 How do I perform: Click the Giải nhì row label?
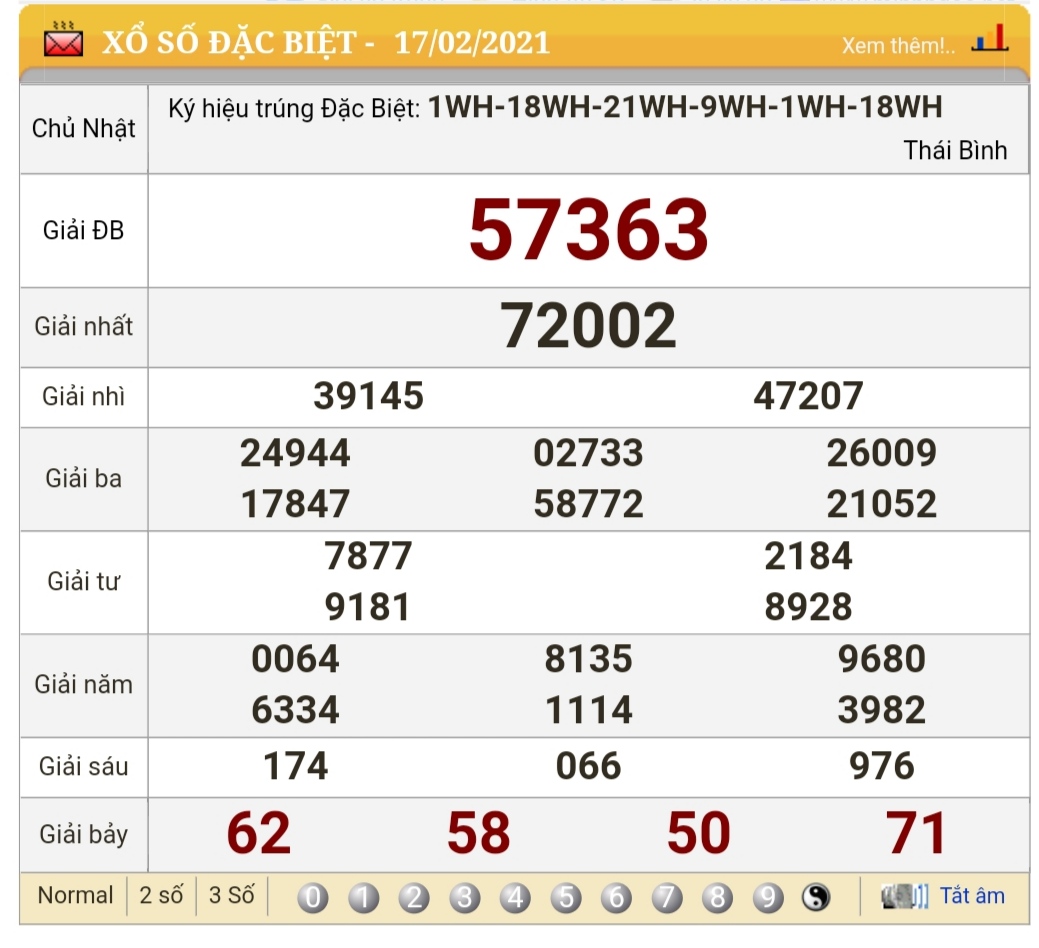pyautogui.click(x=83, y=397)
